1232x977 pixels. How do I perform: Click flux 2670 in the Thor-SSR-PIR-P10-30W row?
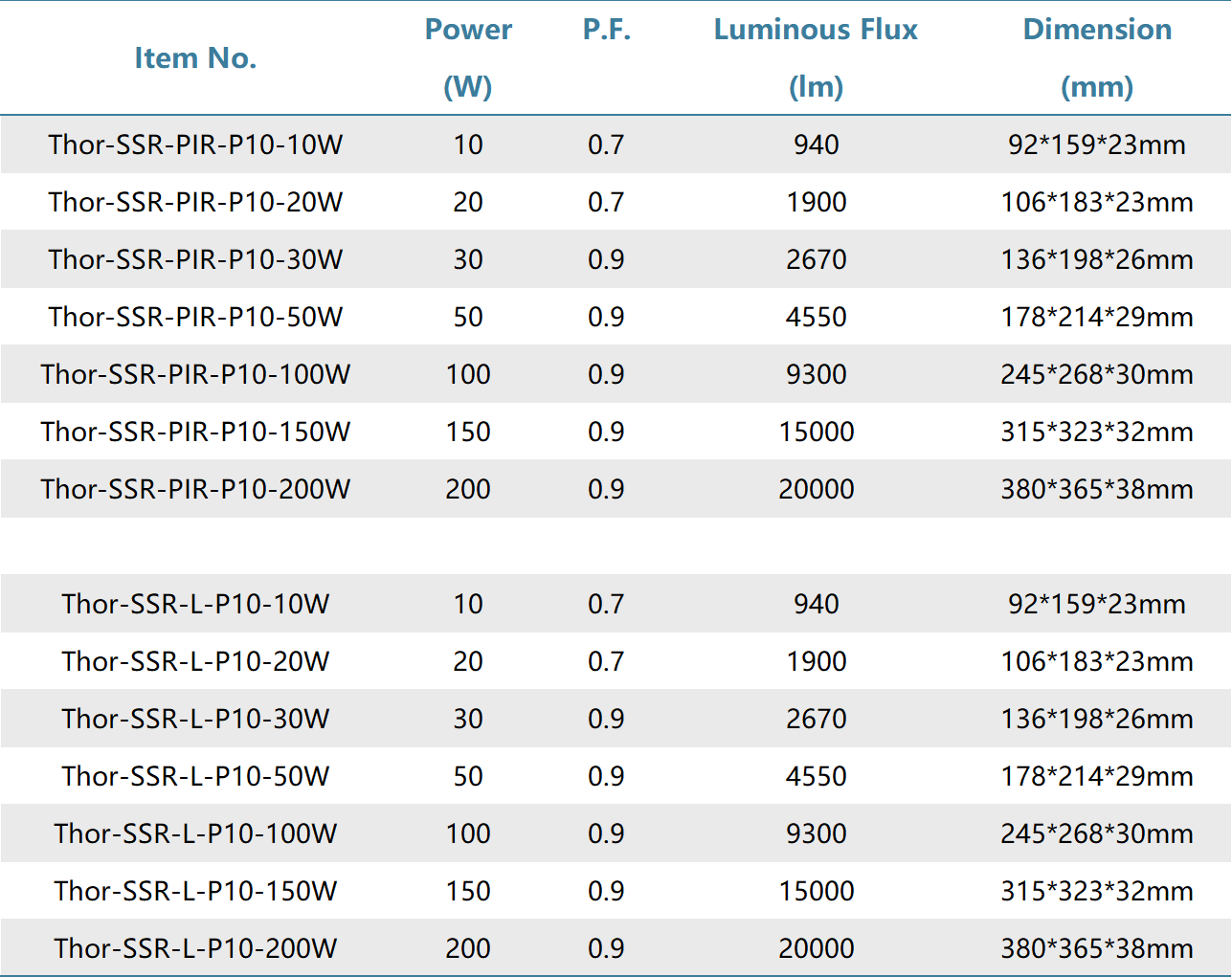click(817, 259)
